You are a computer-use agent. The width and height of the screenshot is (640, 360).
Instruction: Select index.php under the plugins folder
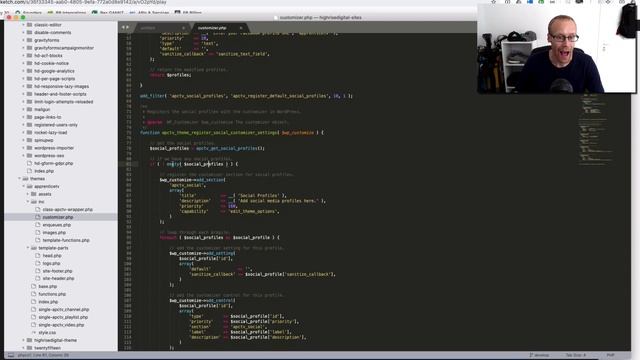[44, 171]
